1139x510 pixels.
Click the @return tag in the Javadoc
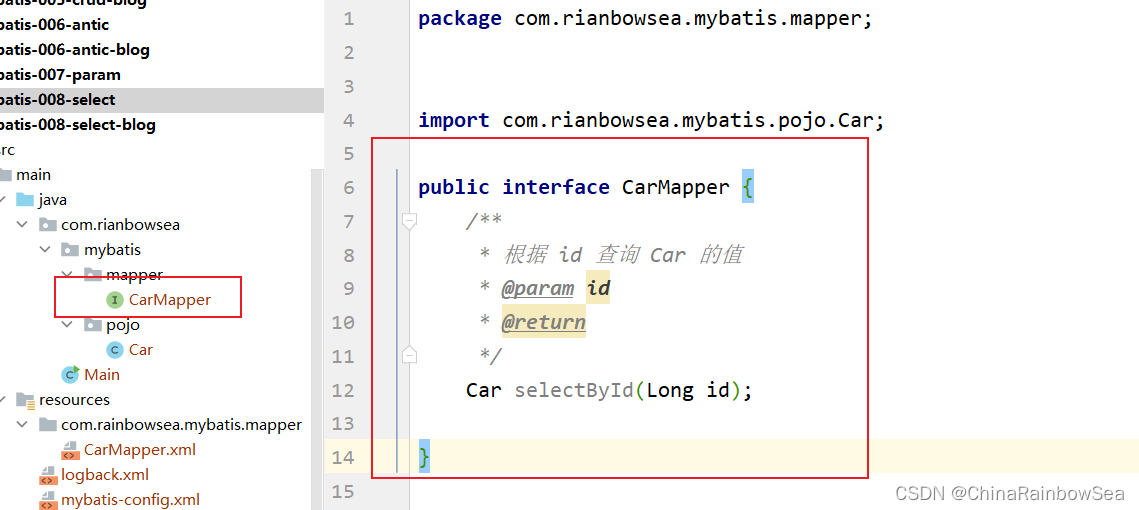coord(543,323)
